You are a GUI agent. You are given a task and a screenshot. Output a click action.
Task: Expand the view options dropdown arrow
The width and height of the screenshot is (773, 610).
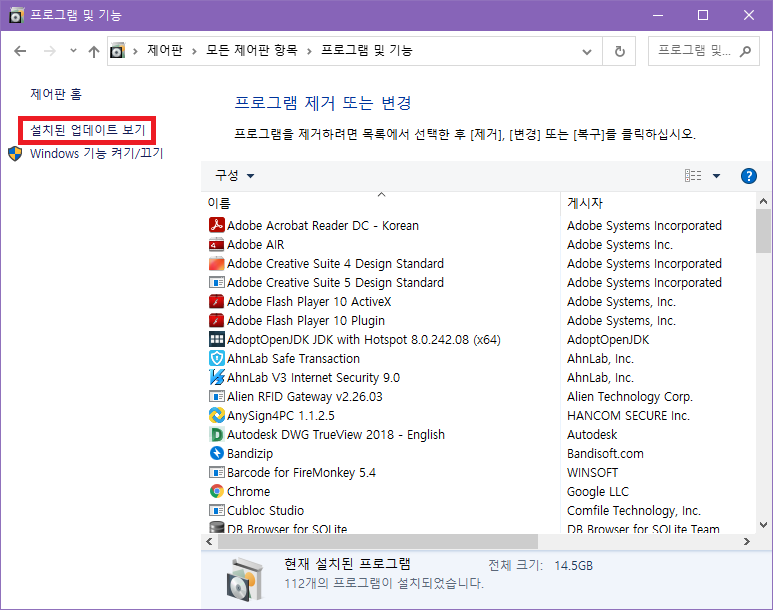pos(716,176)
